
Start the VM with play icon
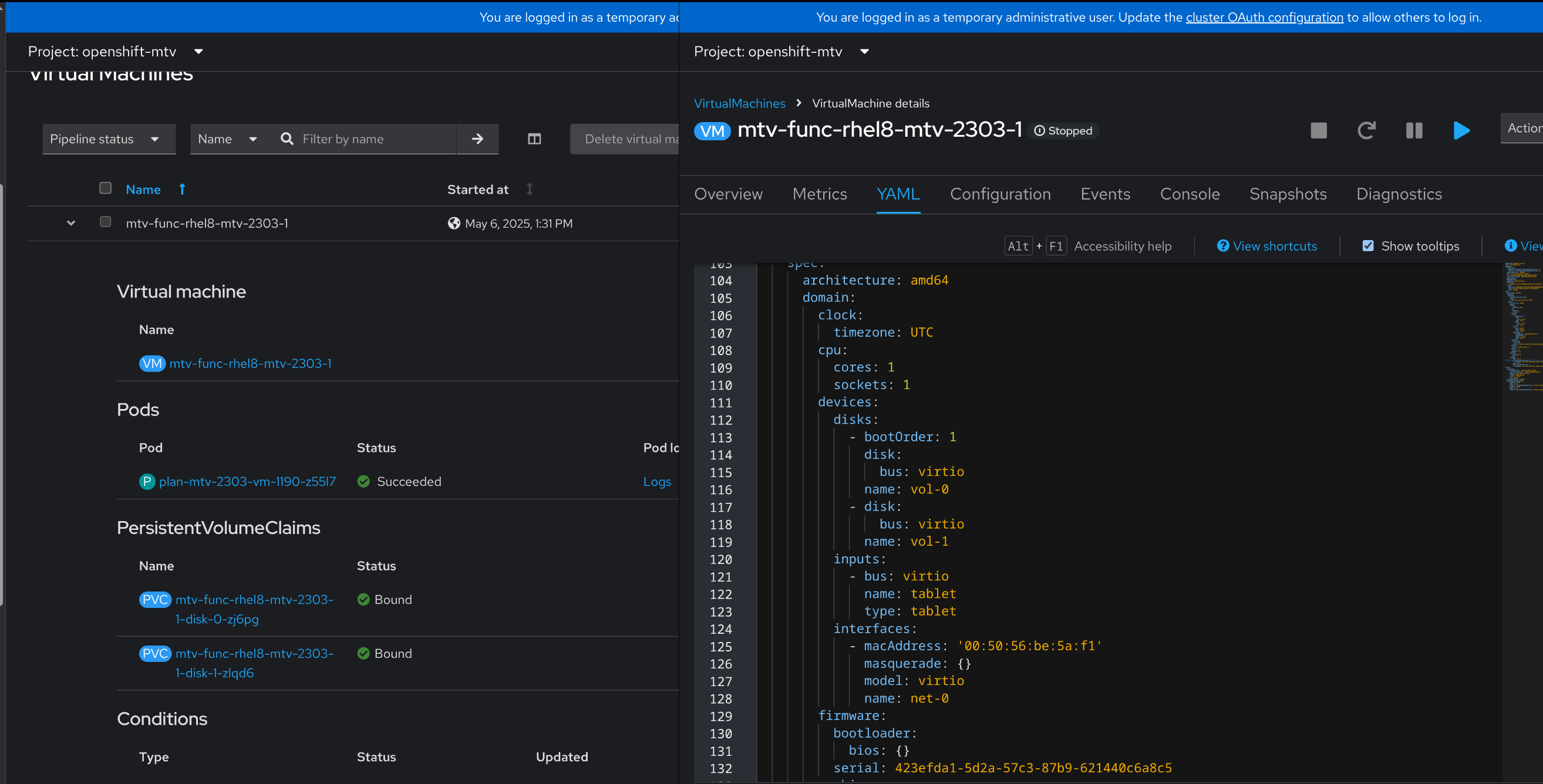tap(1461, 130)
